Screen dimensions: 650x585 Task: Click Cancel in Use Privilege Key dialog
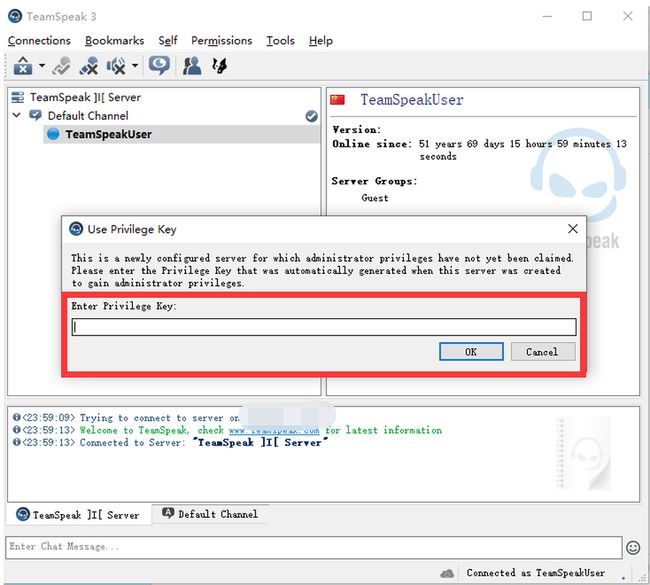tap(543, 352)
